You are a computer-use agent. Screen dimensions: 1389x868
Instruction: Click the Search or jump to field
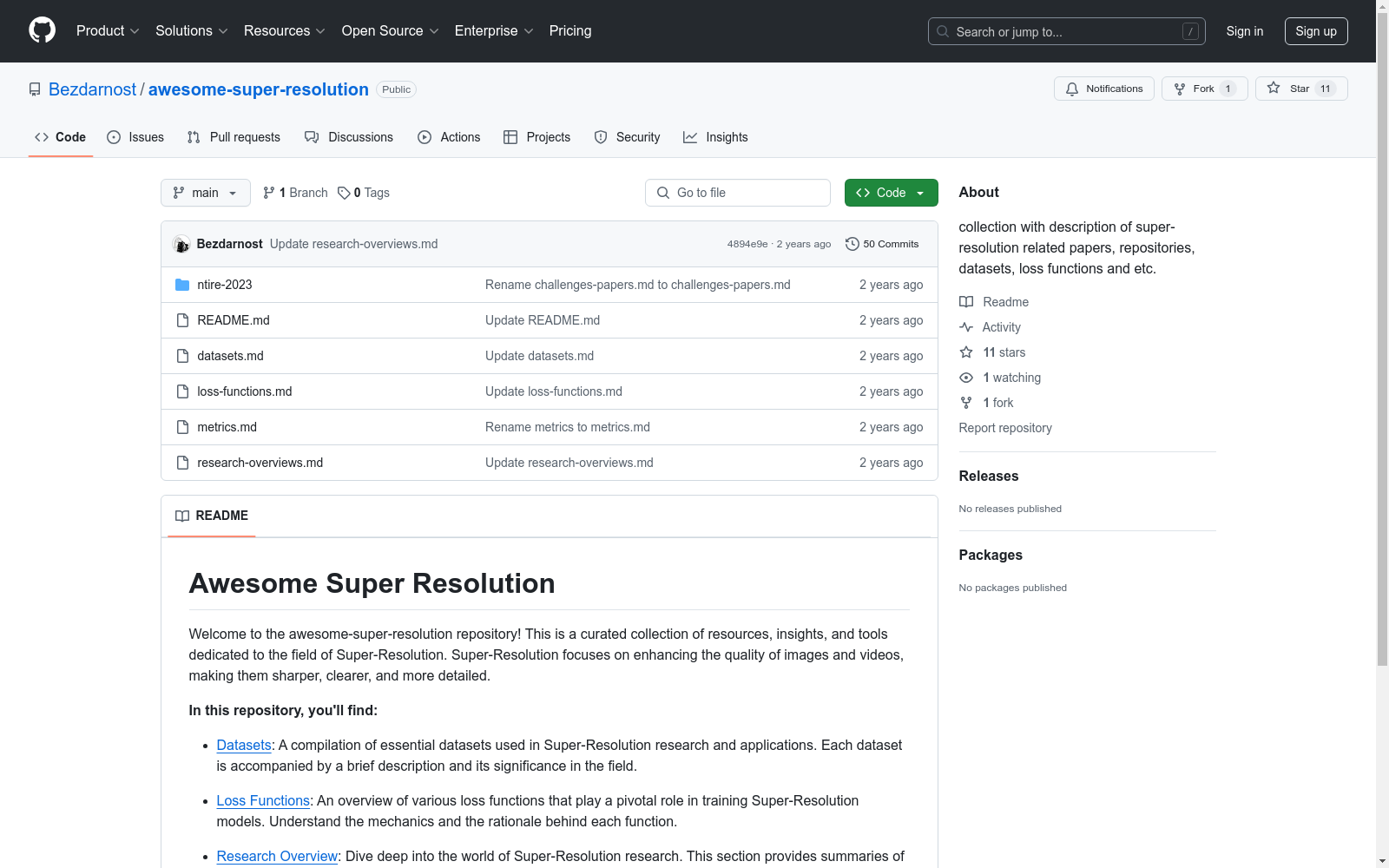point(1067,31)
